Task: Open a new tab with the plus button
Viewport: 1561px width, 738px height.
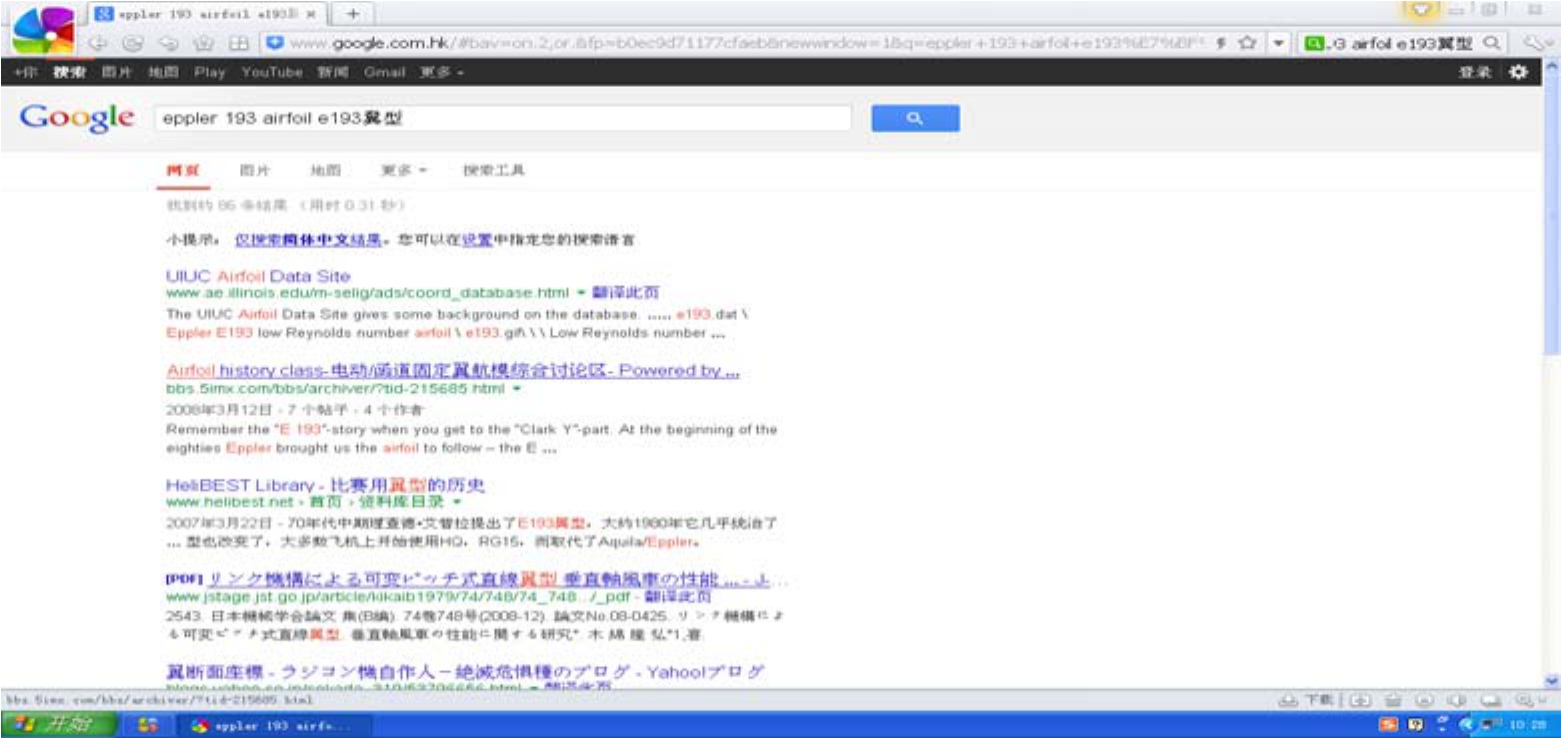Action: [353, 14]
